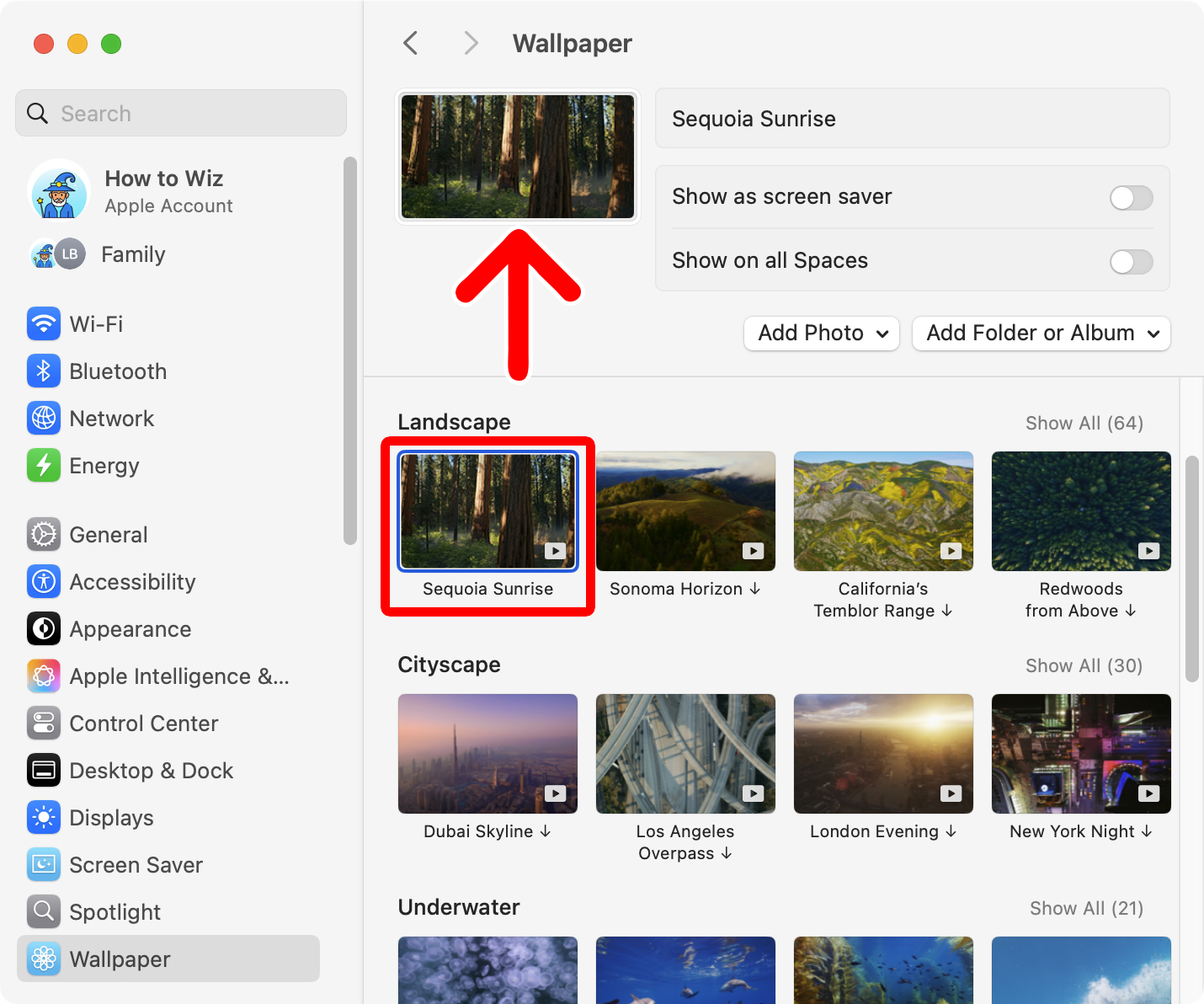1204x1004 pixels.
Task: Select the Dubai Skyline wallpaper thumbnail
Action: pyautogui.click(x=487, y=754)
